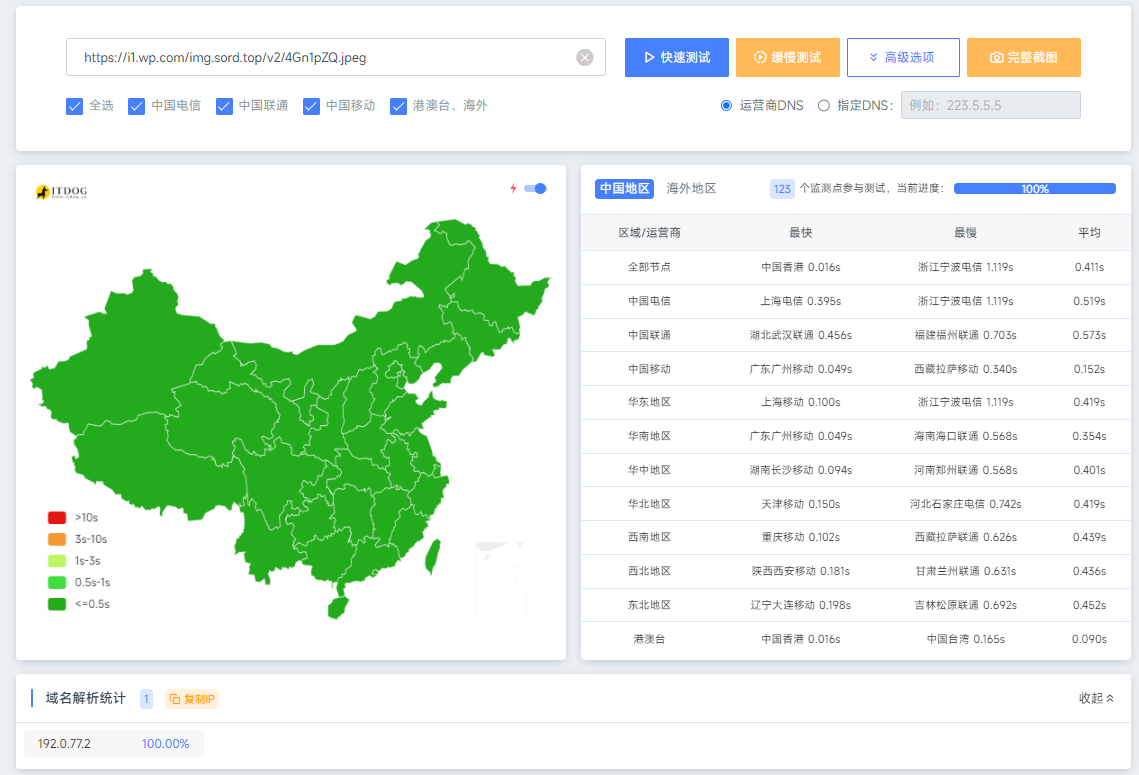This screenshot has width=1139, height=775.
Task: Click the copy icon beside 复制IP
Action: [175, 698]
